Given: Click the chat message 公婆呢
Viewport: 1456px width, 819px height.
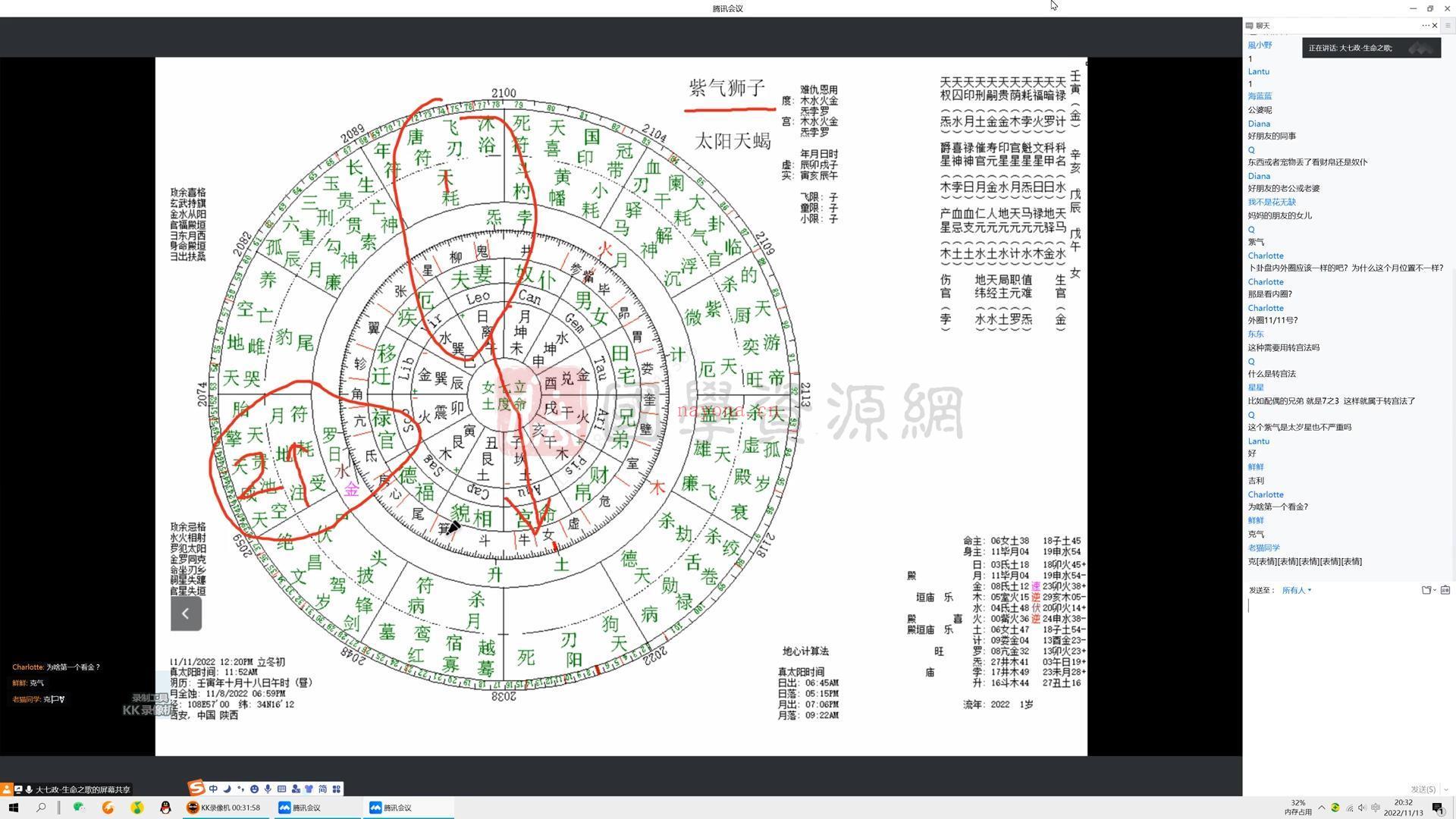Looking at the screenshot, I should pyautogui.click(x=1260, y=110).
